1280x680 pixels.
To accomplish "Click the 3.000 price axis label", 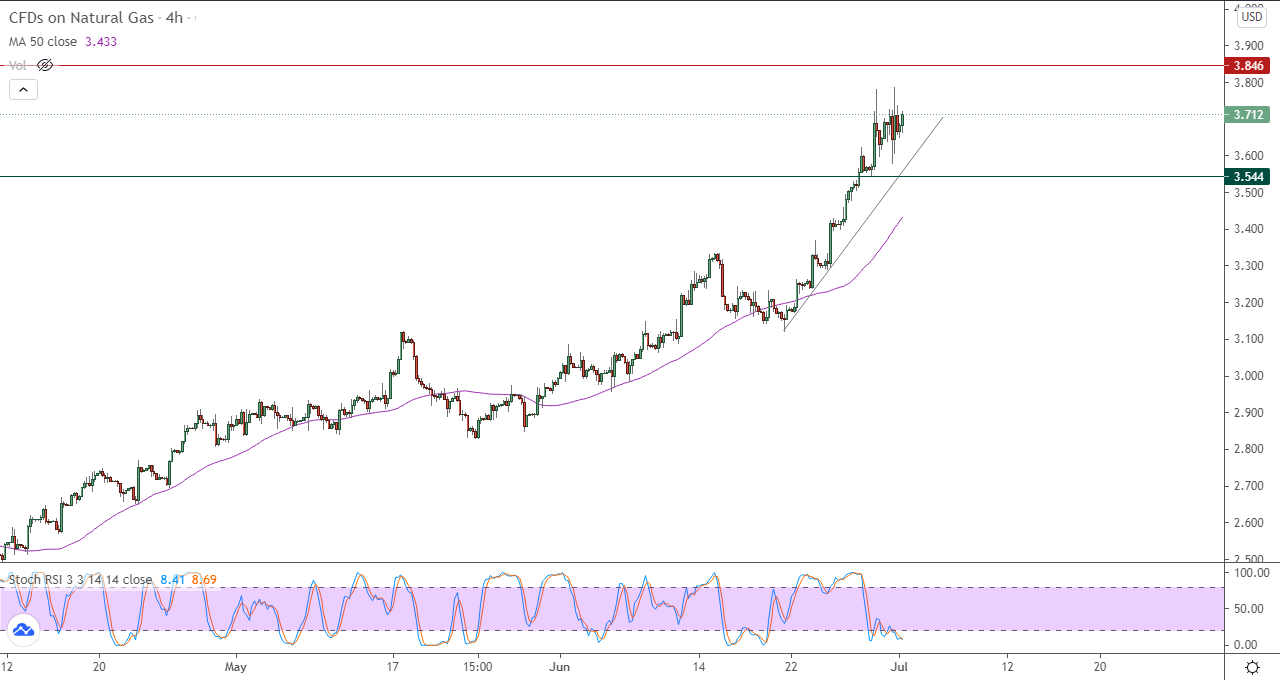I will coord(1247,376).
